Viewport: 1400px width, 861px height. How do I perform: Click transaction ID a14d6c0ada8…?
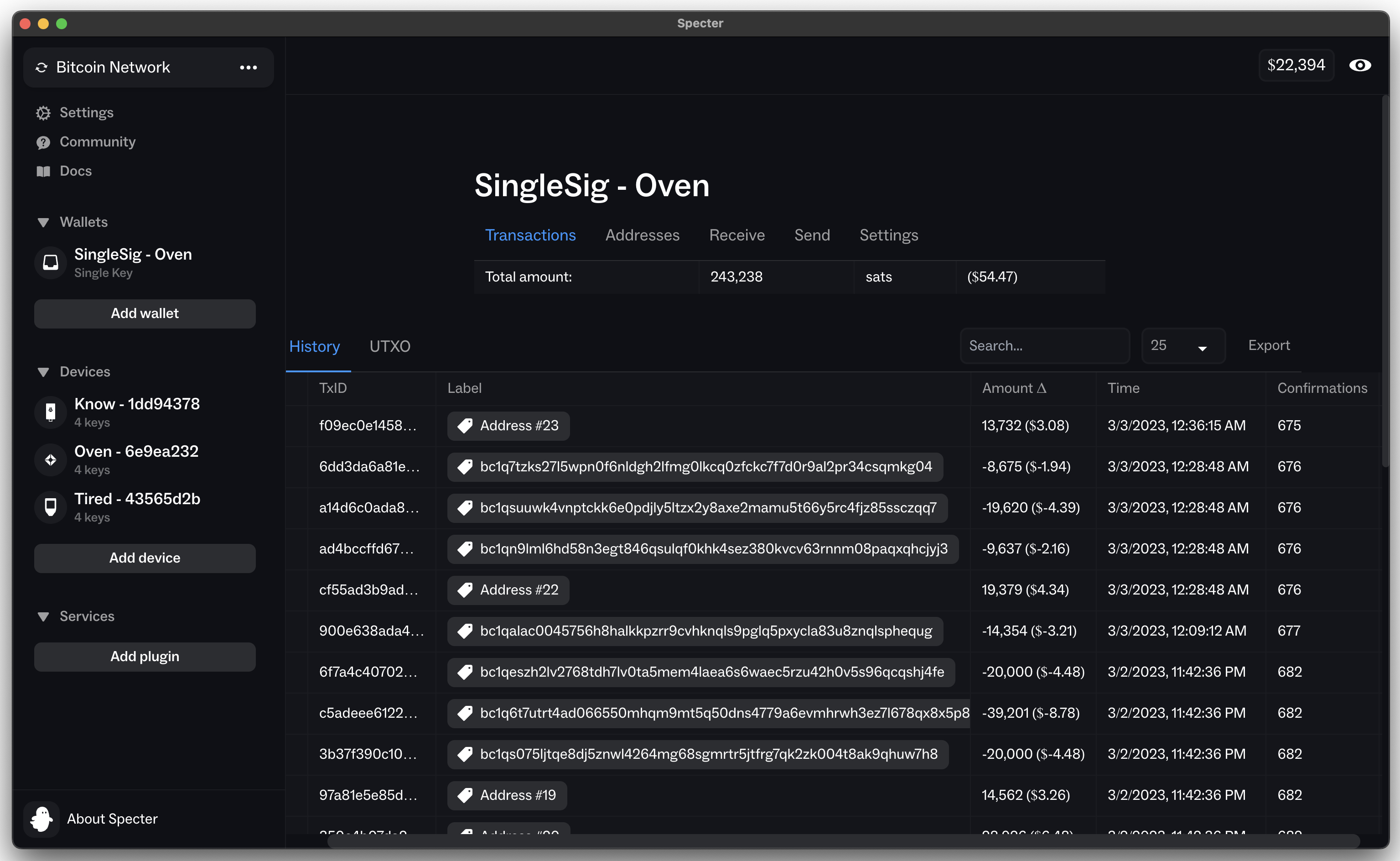click(369, 507)
